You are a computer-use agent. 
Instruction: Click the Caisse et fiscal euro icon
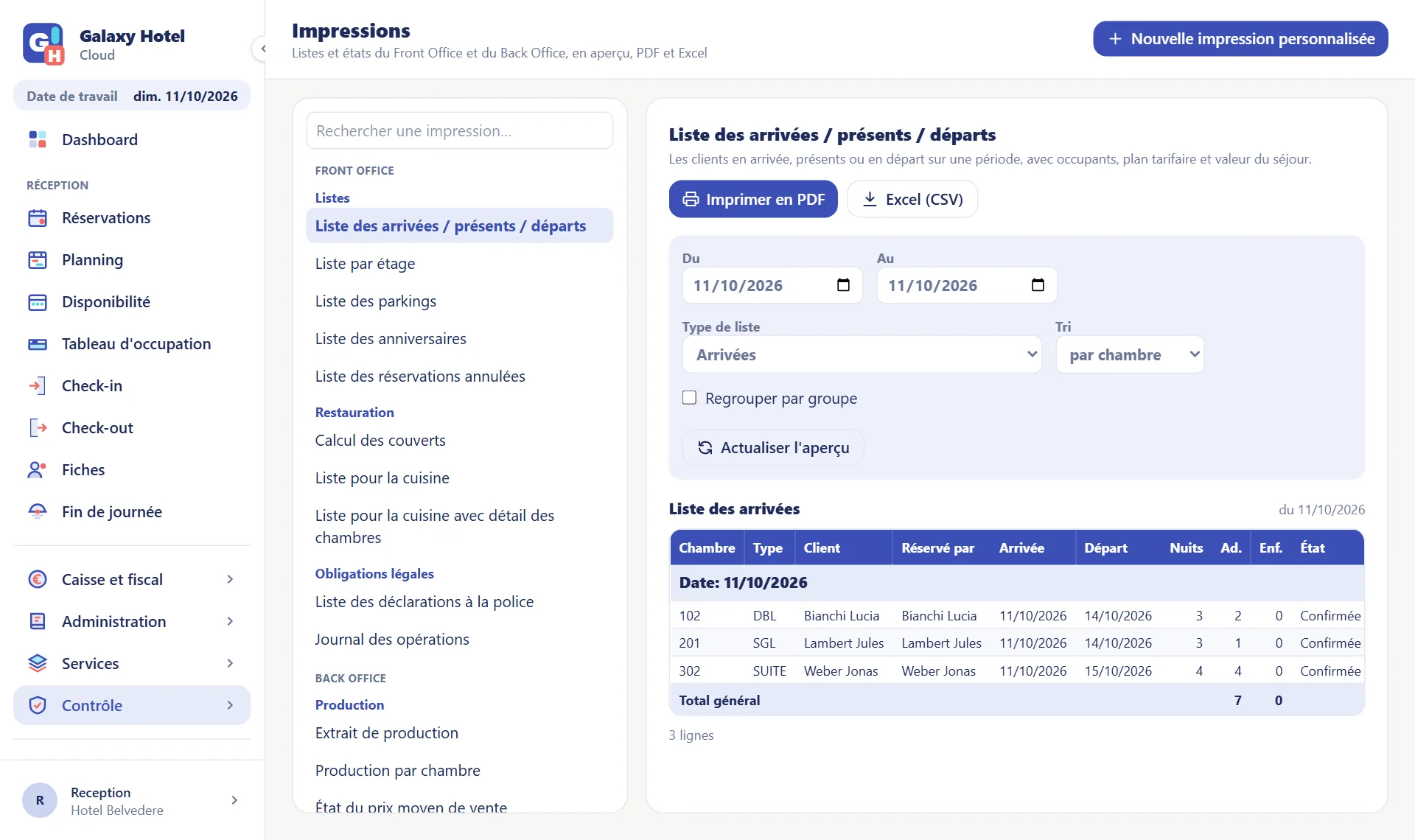[x=38, y=580]
